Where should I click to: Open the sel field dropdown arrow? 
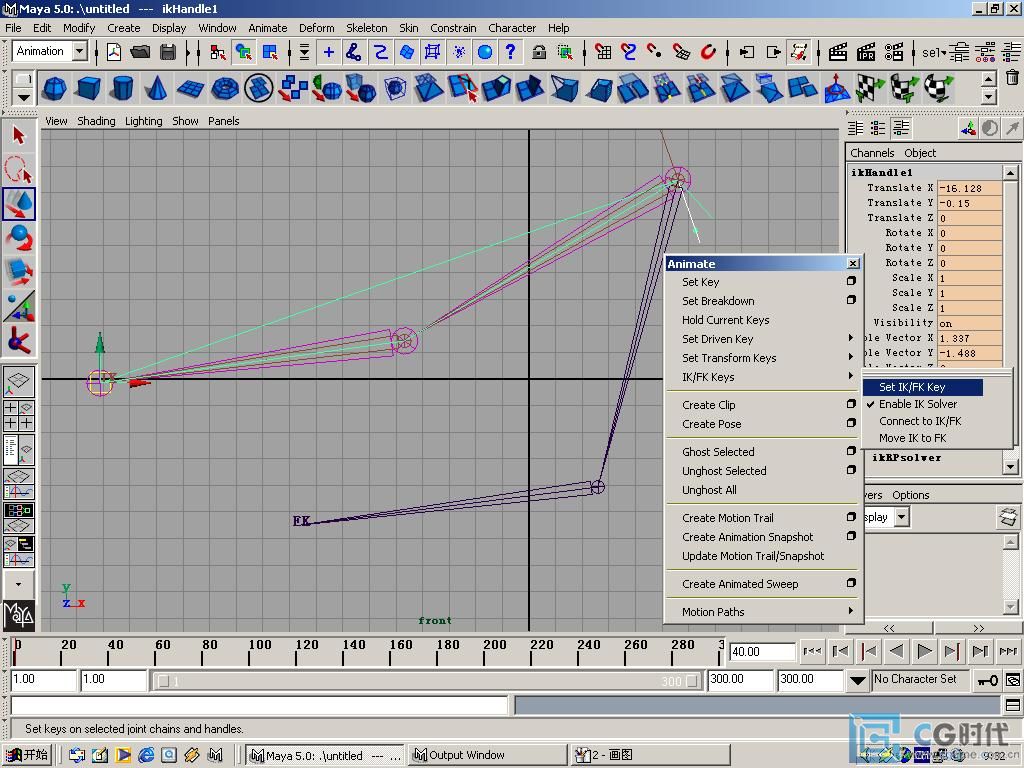point(944,52)
